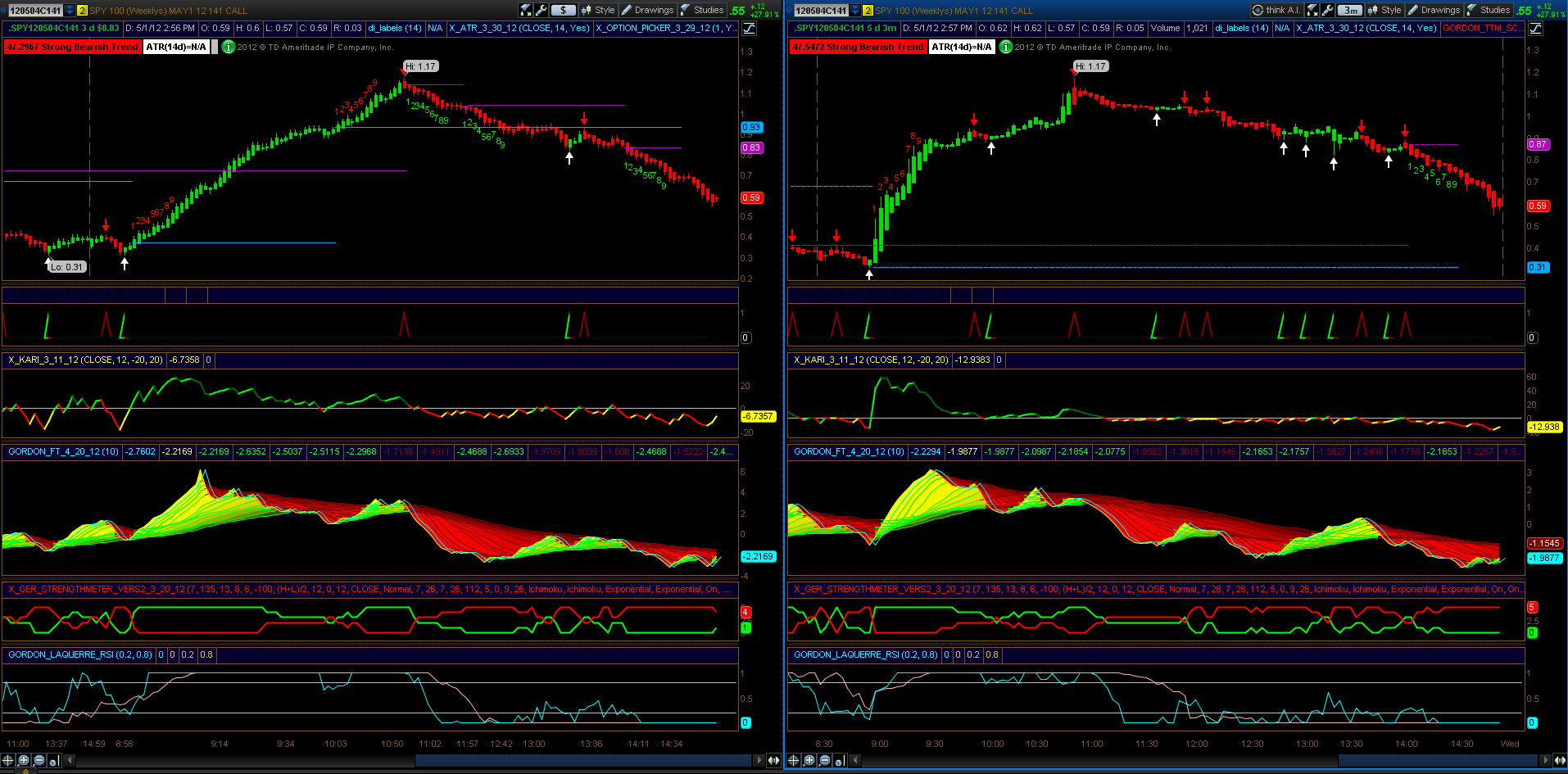Open left chart Drawings menu
Image resolution: width=1568 pixels, height=774 pixels.
pos(647,11)
